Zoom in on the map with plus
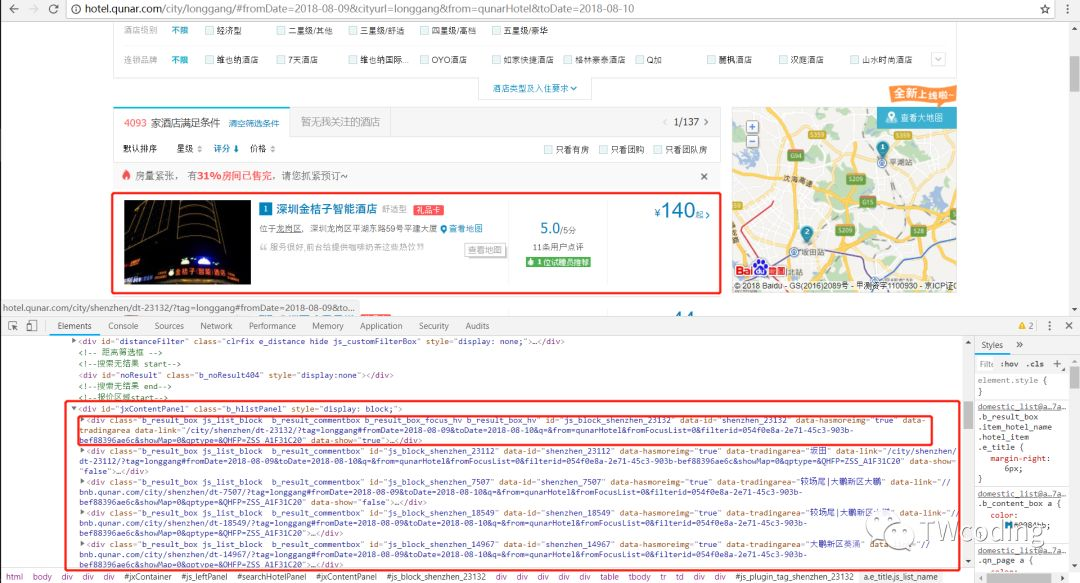The image size is (1080, 583). (x=752, y=127)
